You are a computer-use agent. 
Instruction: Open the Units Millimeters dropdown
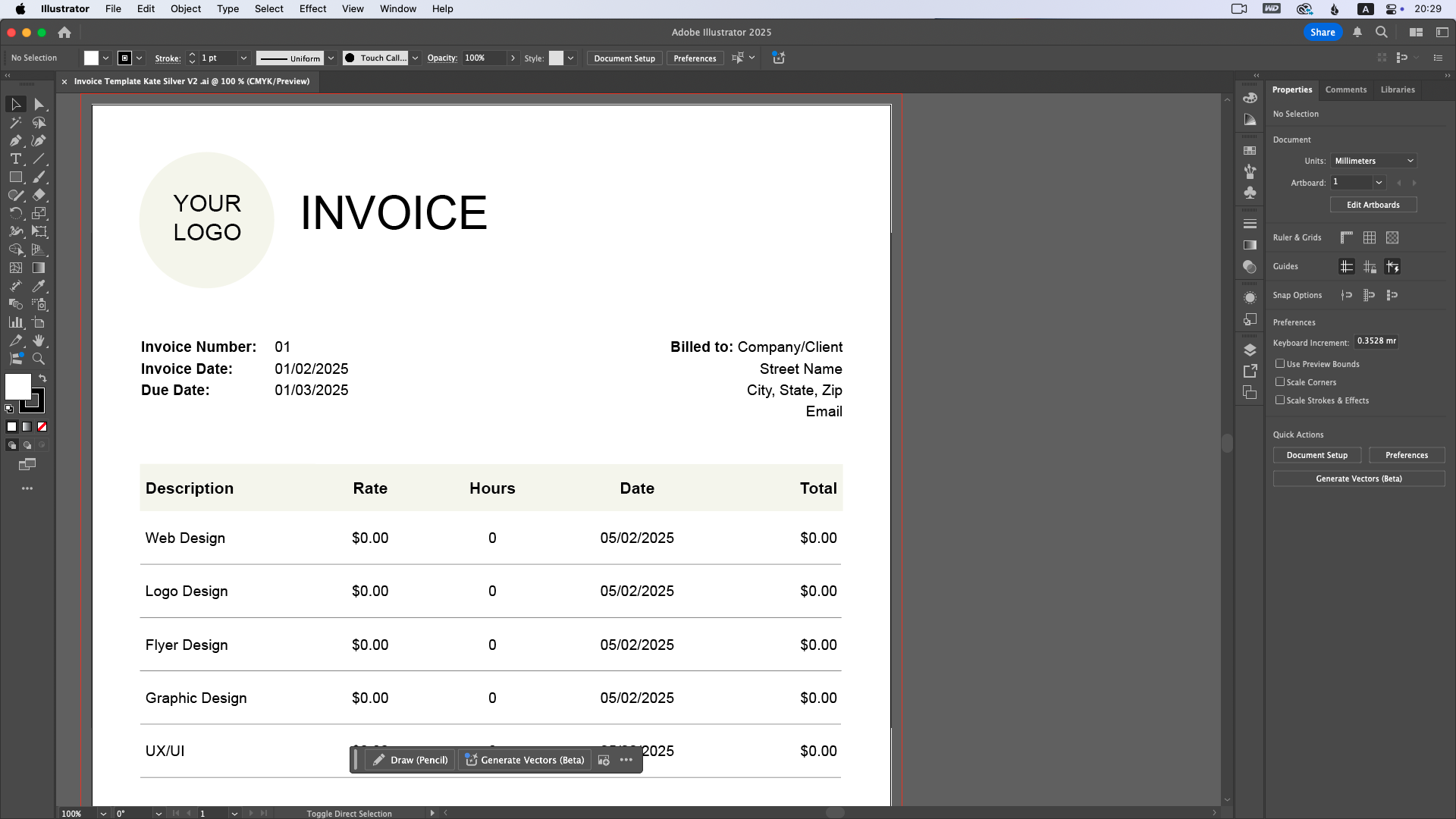tap(1373, 161)
